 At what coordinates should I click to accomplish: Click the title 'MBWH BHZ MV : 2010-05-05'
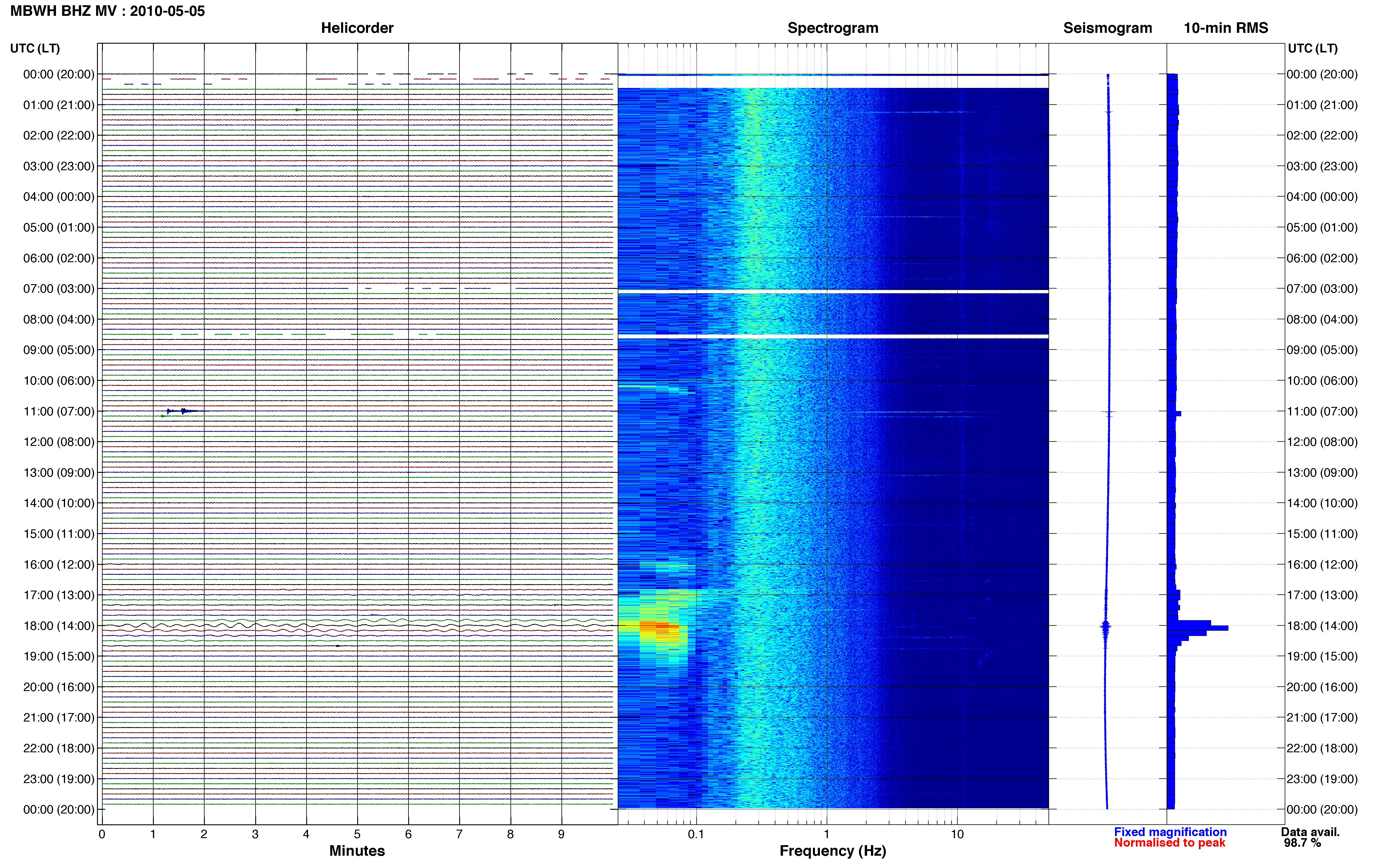click(x=107, y=11)
